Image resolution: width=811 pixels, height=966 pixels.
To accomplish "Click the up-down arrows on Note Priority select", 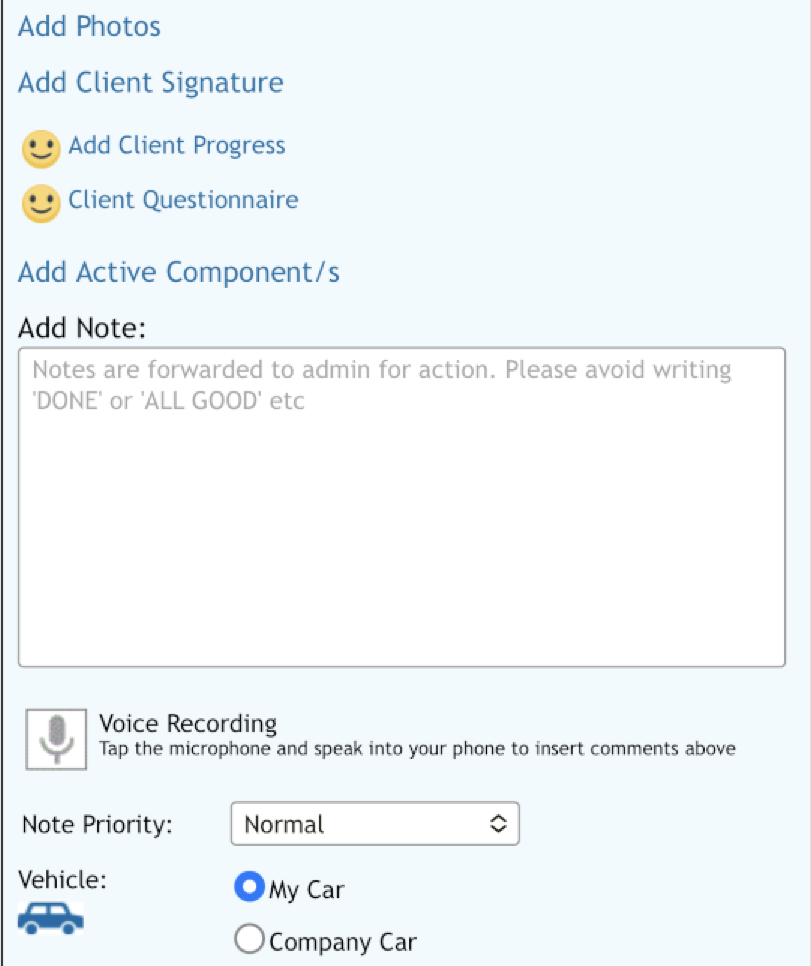I will [x=498, y=824].
